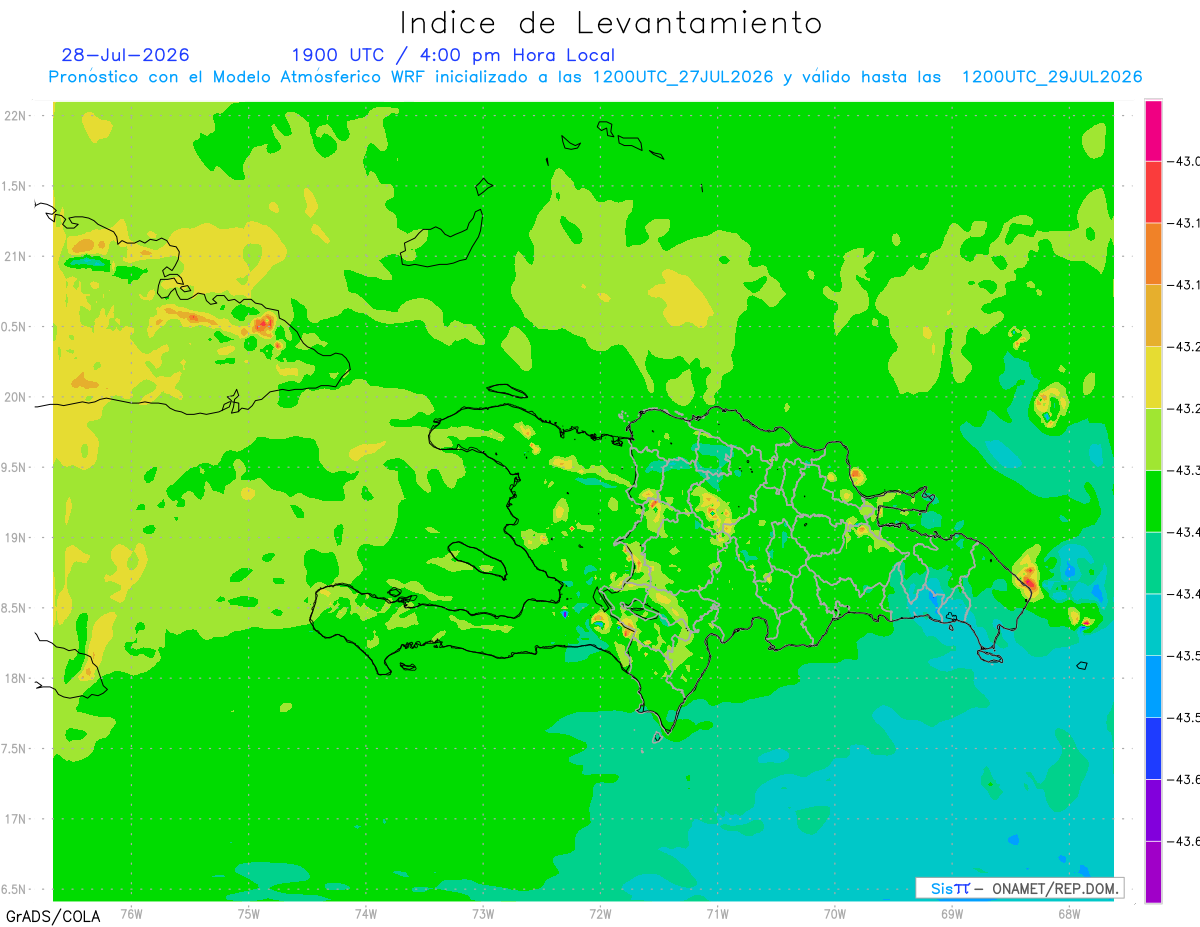Click the '75W' longitude label
This screenshot has width=1200, height=927.
[x=249, y=913]
